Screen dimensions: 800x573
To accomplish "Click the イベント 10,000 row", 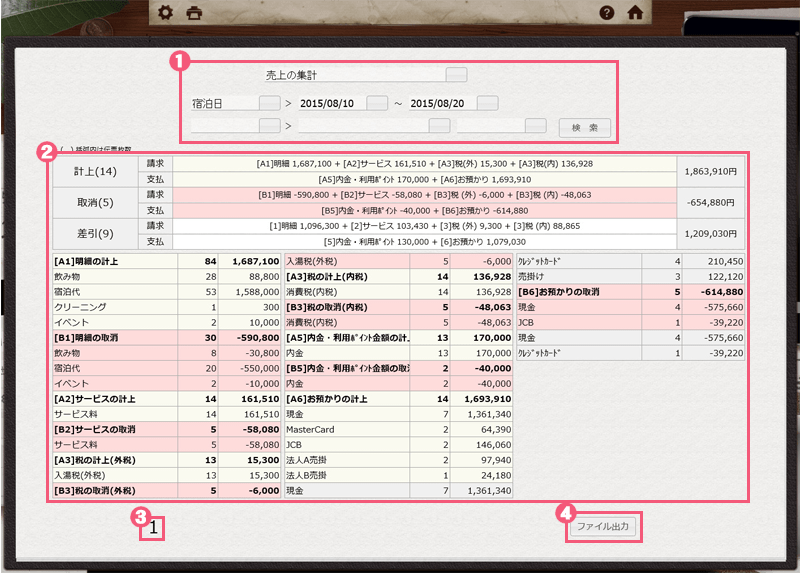I will (x=166, y=322).
